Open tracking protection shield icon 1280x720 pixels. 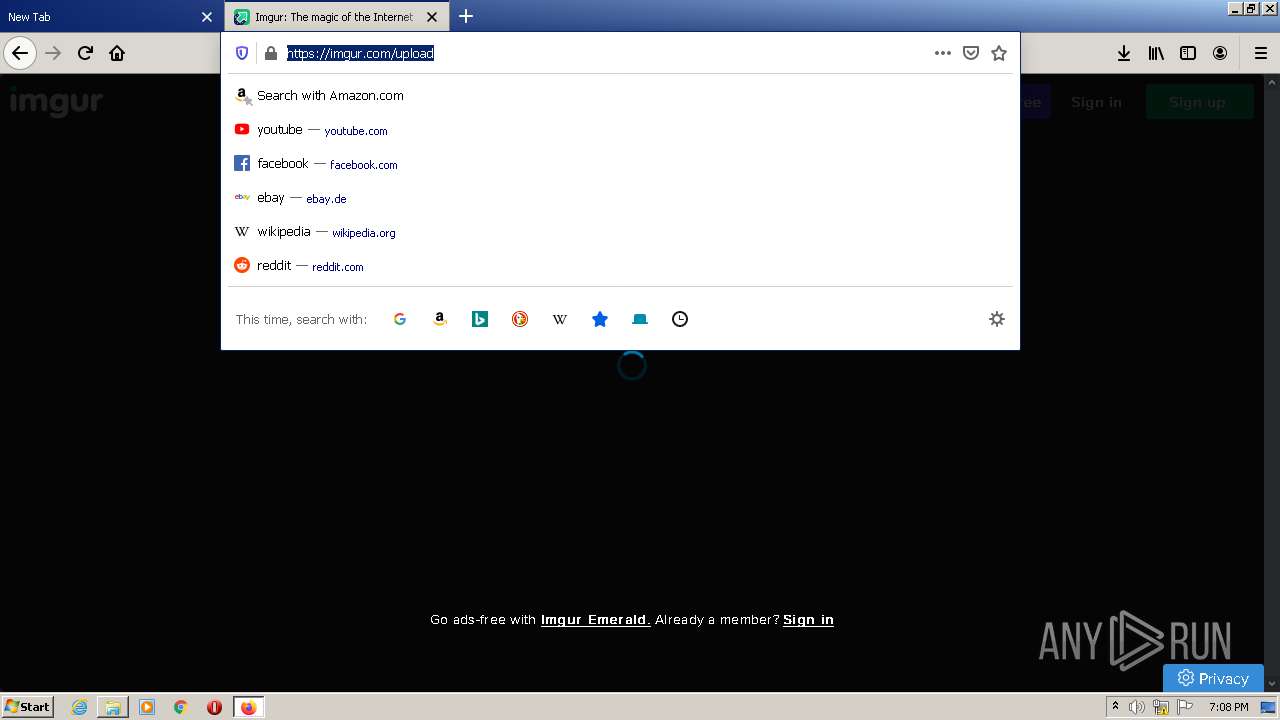pos(242,53)
